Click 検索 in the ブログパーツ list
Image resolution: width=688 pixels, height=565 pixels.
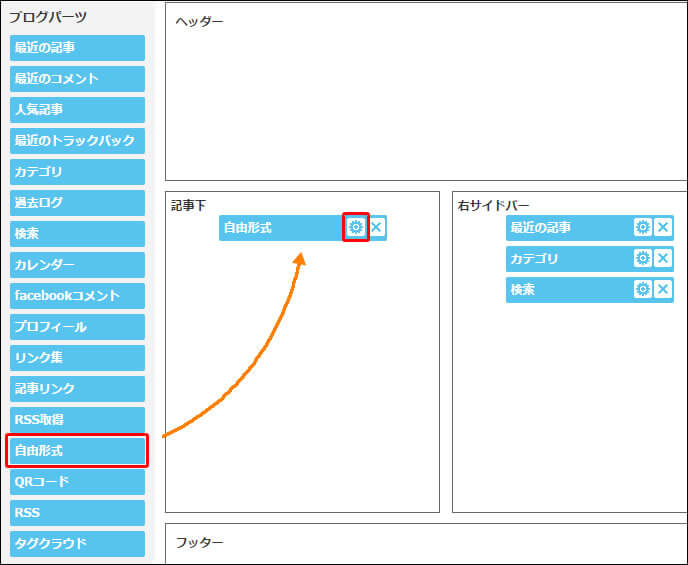(77, 234)
